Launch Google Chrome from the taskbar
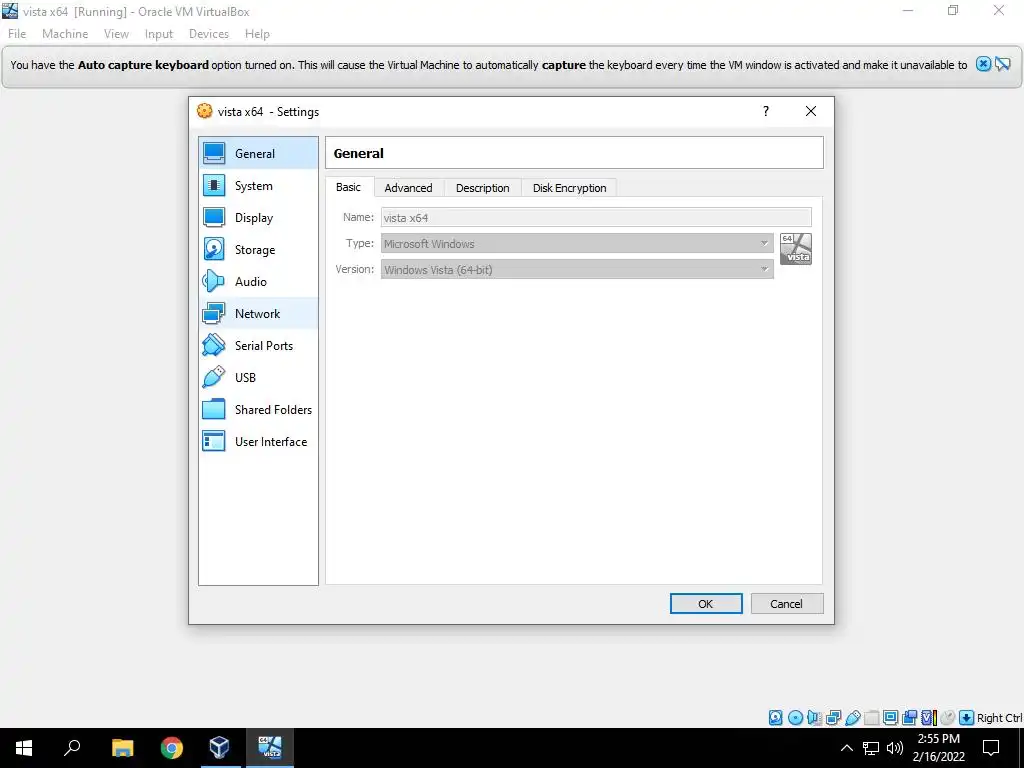 point(172,748)
